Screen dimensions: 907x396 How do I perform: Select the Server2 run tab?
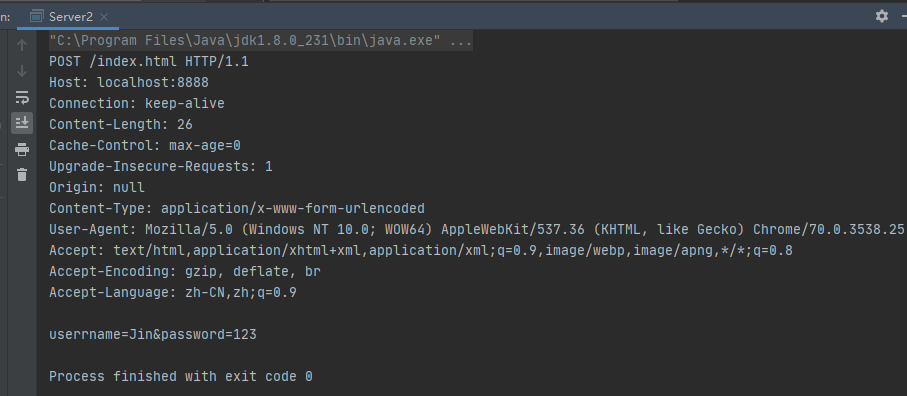coord(68,17)
